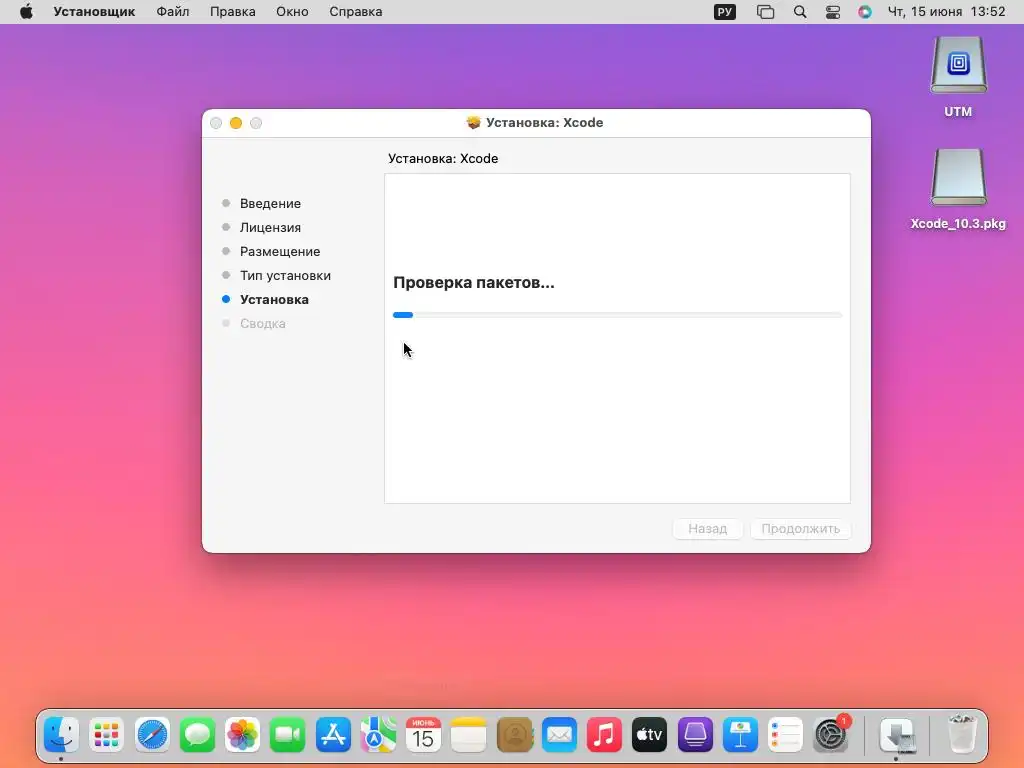The height and width of the screenshot is (768, 1024).
Task: Open Spotlight search magnifier
Action: tap(799, 12)
